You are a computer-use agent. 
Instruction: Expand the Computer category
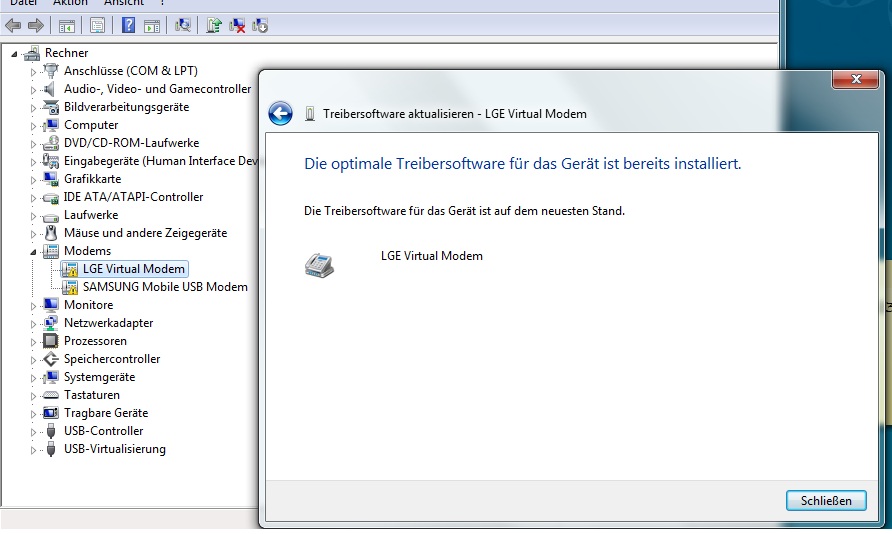point(33,126)
